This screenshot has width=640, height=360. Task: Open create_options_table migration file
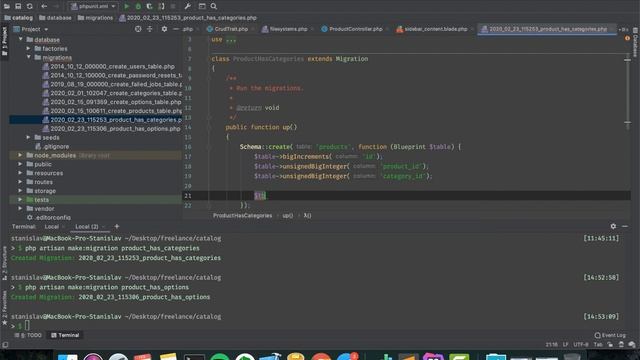112,102
